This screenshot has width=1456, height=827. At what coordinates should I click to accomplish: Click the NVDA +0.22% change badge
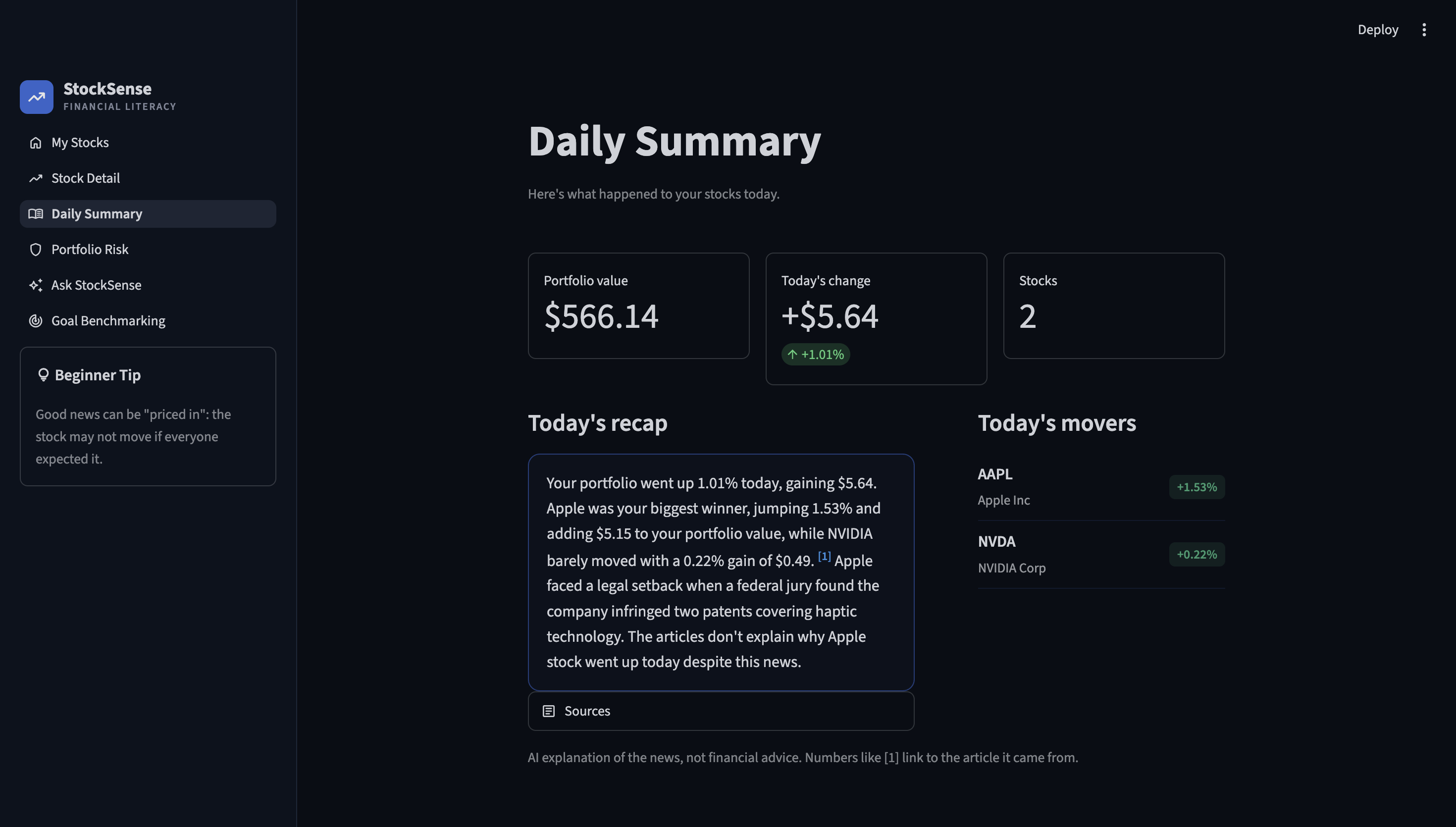[1196, 554]
